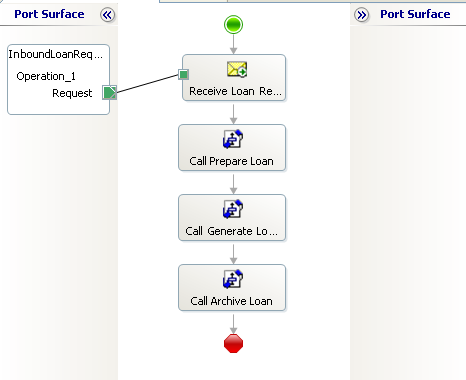The width and height of the screenshot is (466, 380).
Task: Click the Receive Loan Re... label
Action: [235, 91]
